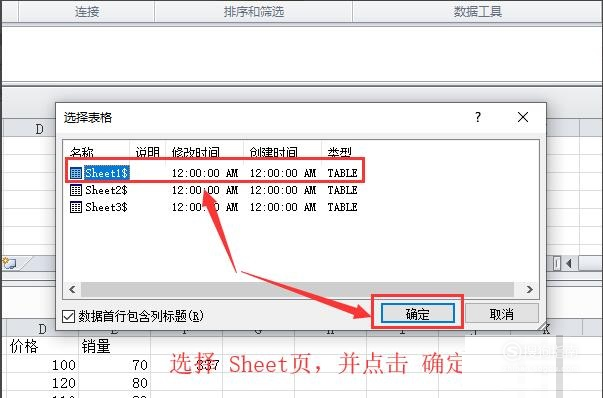Select the Sheet2$ table row

[x=214, y=190]
